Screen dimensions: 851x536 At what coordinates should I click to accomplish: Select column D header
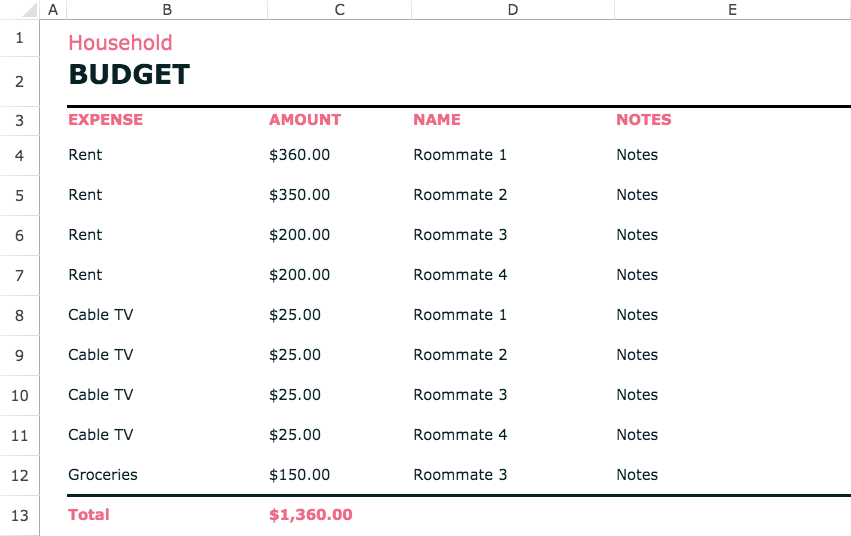point(512,10)
